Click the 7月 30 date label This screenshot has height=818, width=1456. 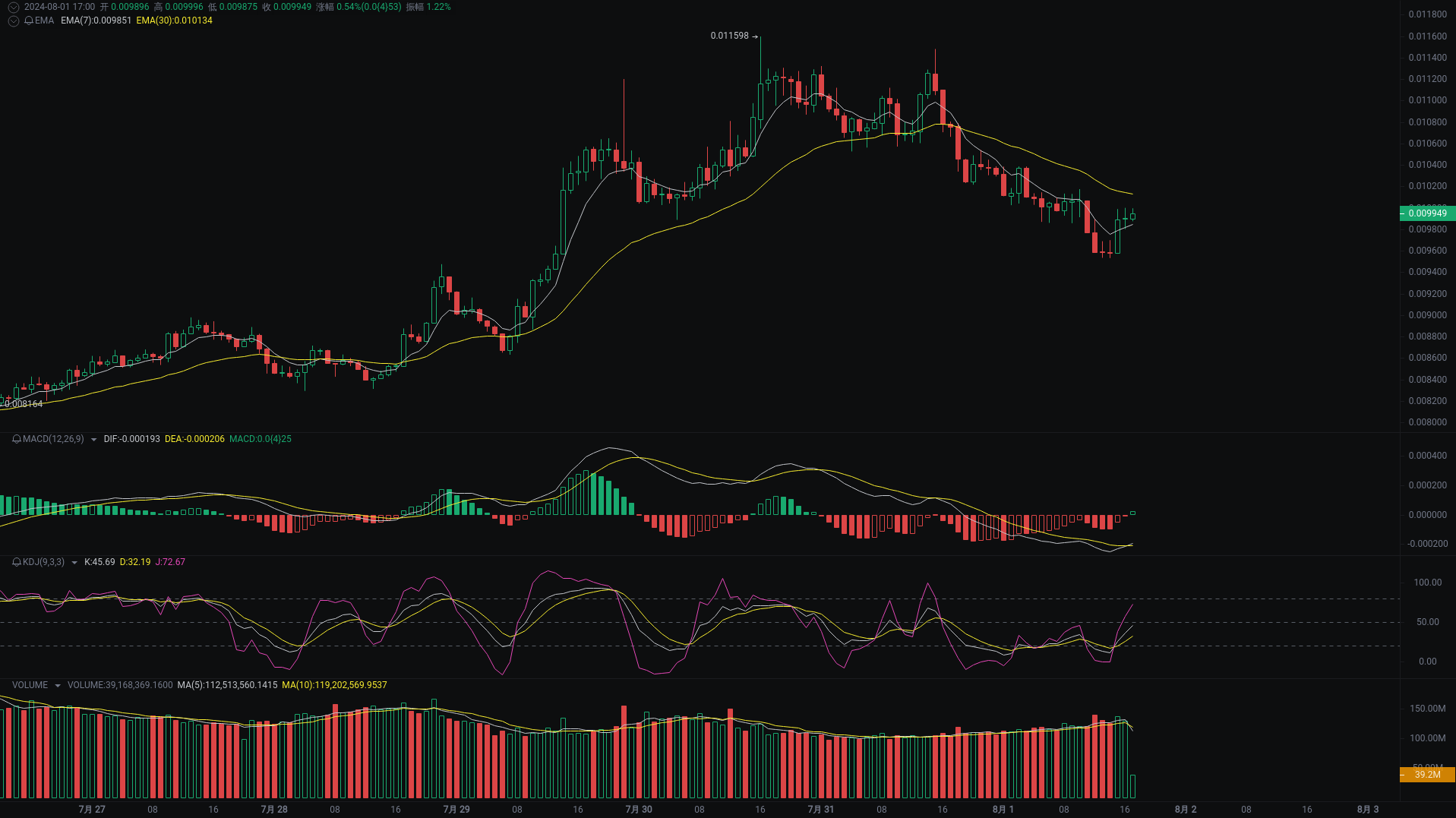tap(639, 810)
